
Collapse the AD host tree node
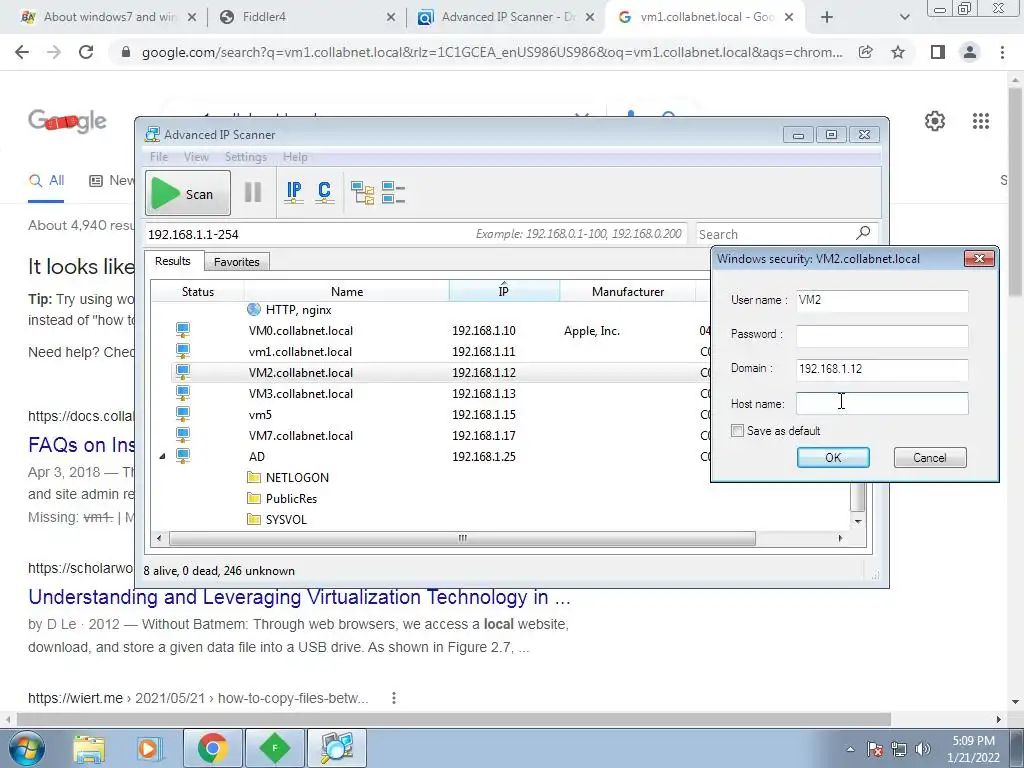[162, 456]
